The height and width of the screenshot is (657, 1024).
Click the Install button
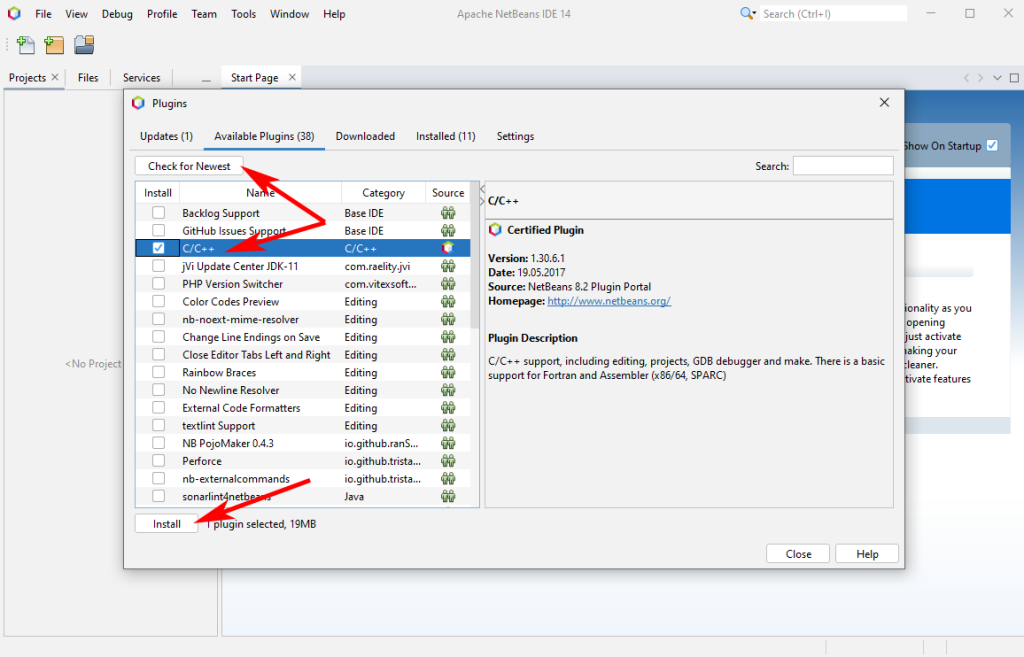(167, 524)
